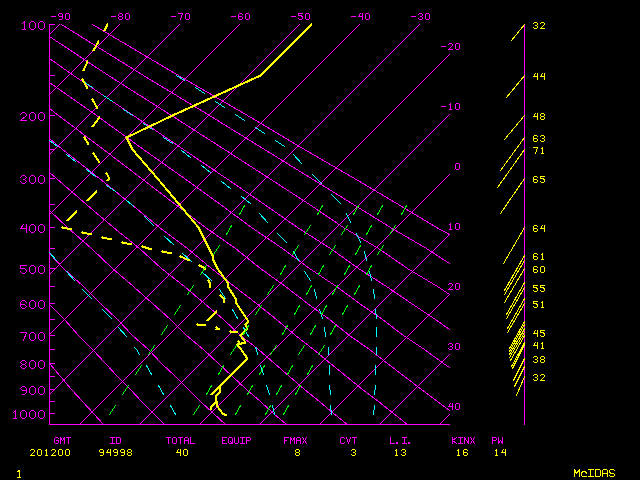Click the wind speed value 44
The height and width of the screenshot is (480, 640).
coord(538,77)
